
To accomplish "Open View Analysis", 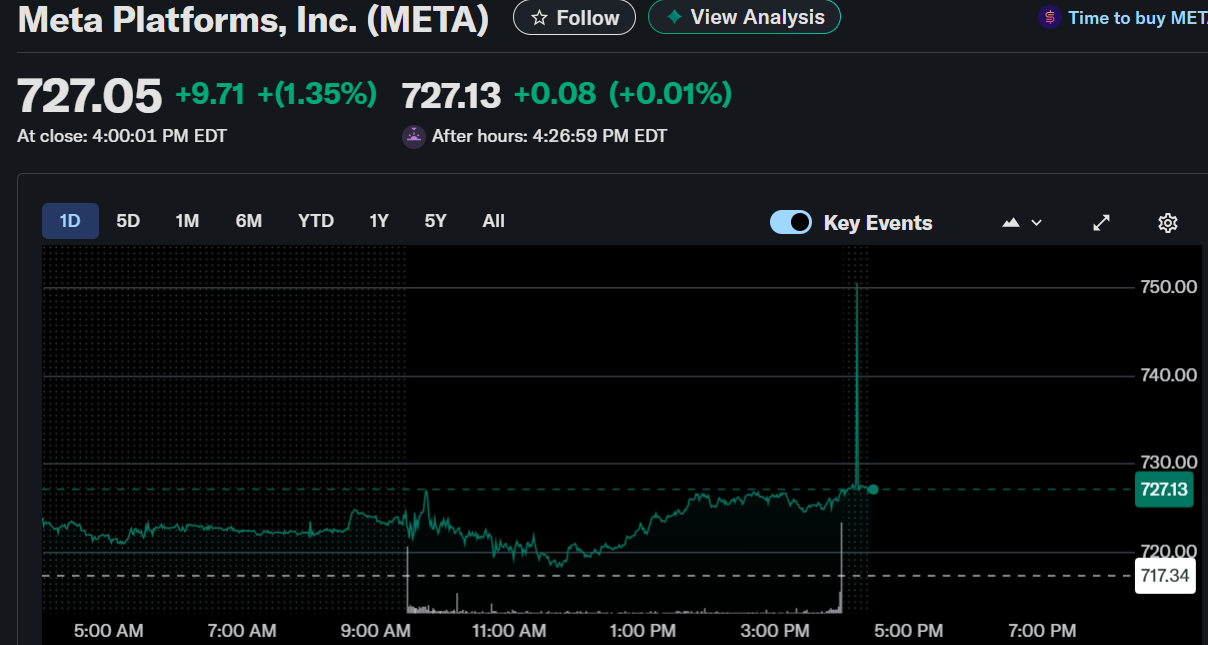I will (x=744, y=17).
